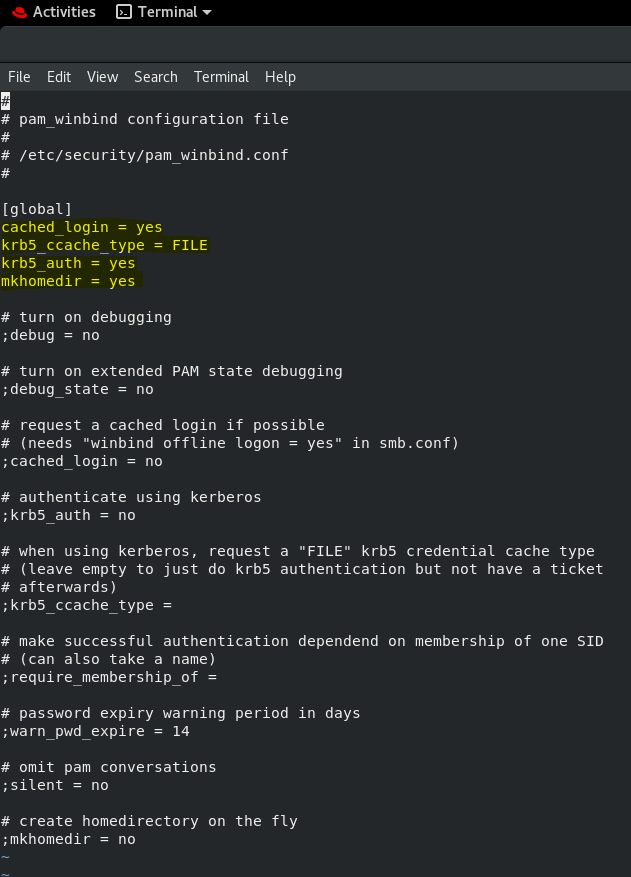Open the Search menu
631x877 pixels.
(155, 77)
